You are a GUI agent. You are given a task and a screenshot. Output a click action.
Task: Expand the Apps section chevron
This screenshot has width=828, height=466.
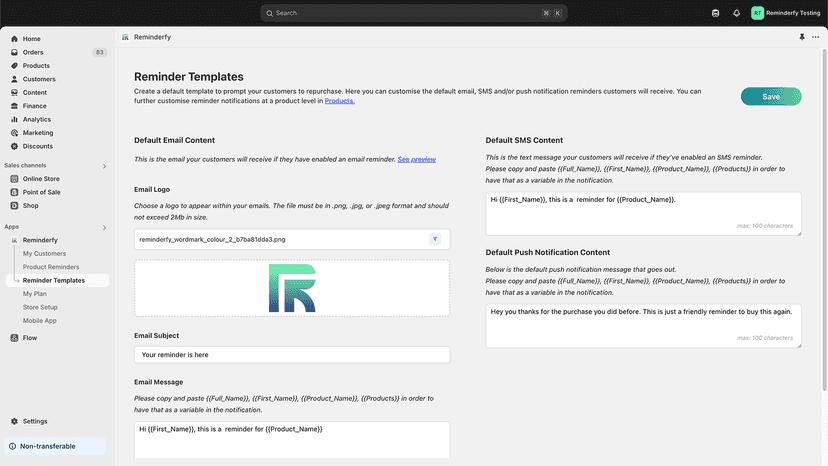point(104,227)
